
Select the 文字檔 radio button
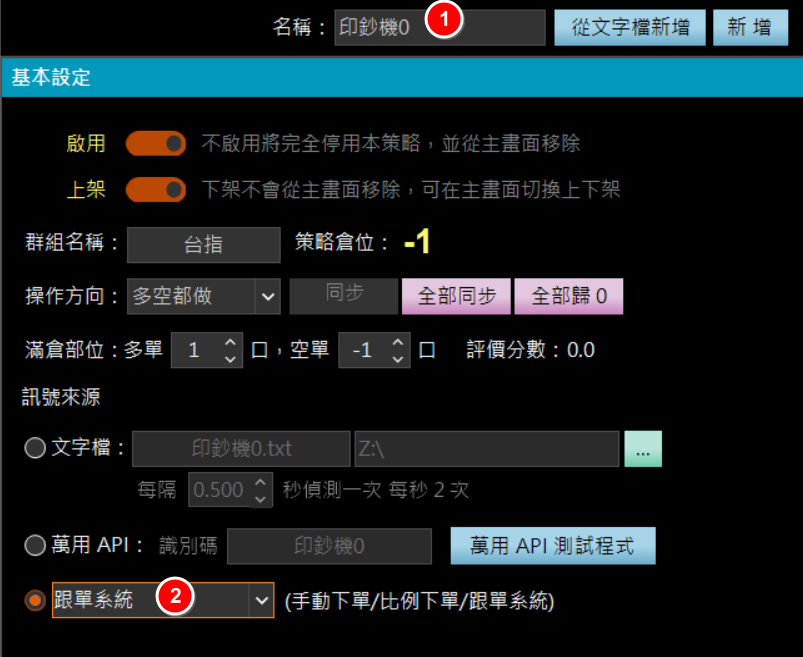(x=35, y=448)
